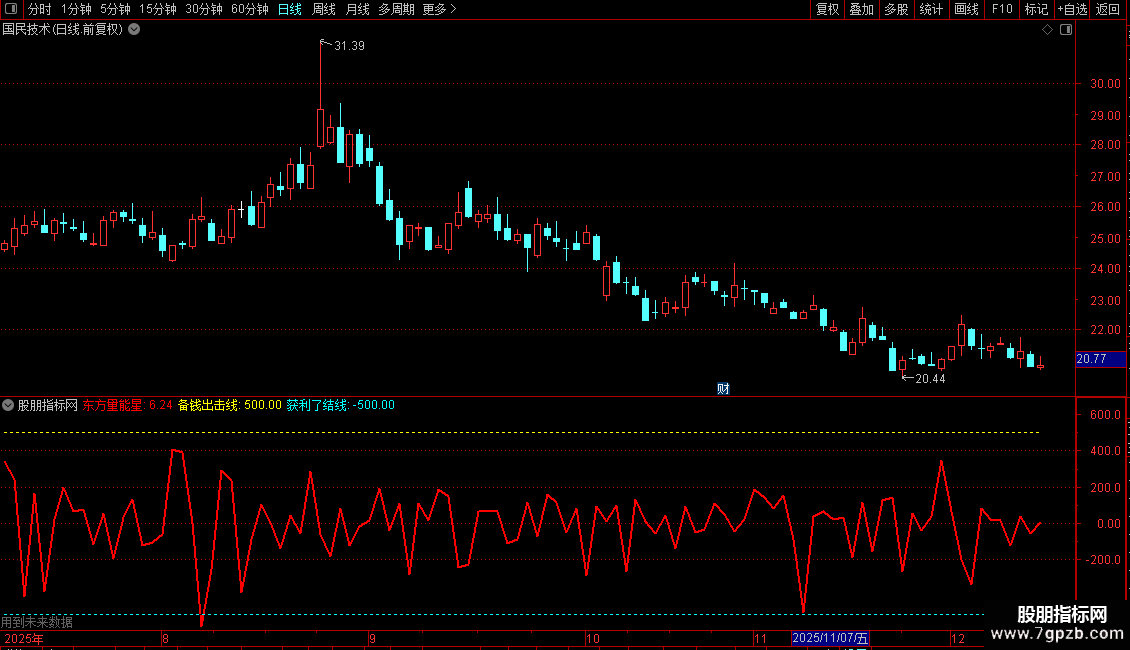Click month 12 on time axis

[958, 638]
